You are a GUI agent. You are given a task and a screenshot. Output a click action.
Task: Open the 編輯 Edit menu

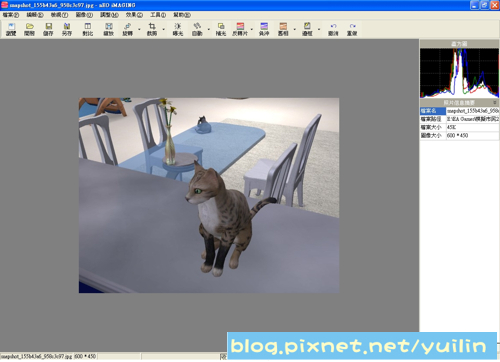(35, 15)
